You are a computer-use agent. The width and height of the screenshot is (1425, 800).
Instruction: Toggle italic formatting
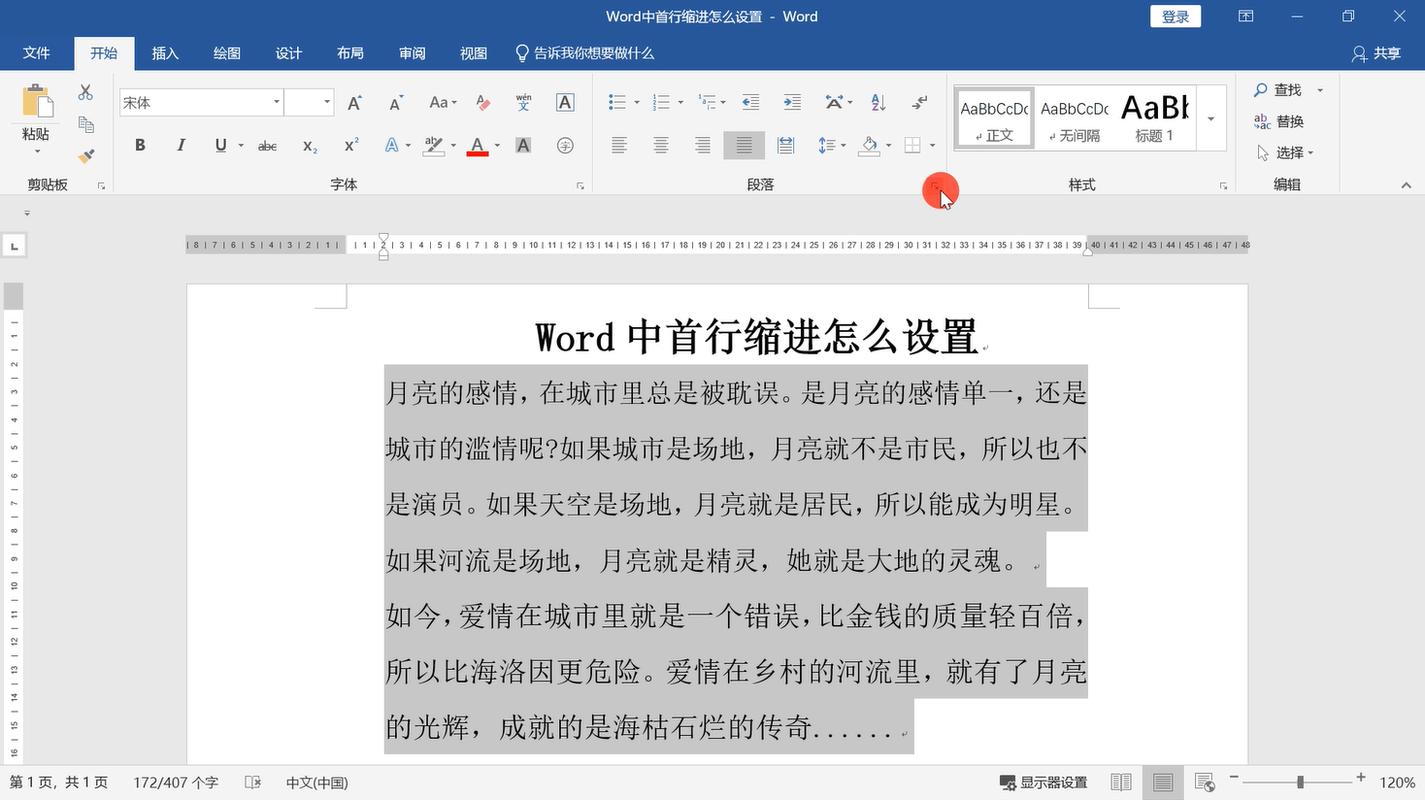pos(181,146)
